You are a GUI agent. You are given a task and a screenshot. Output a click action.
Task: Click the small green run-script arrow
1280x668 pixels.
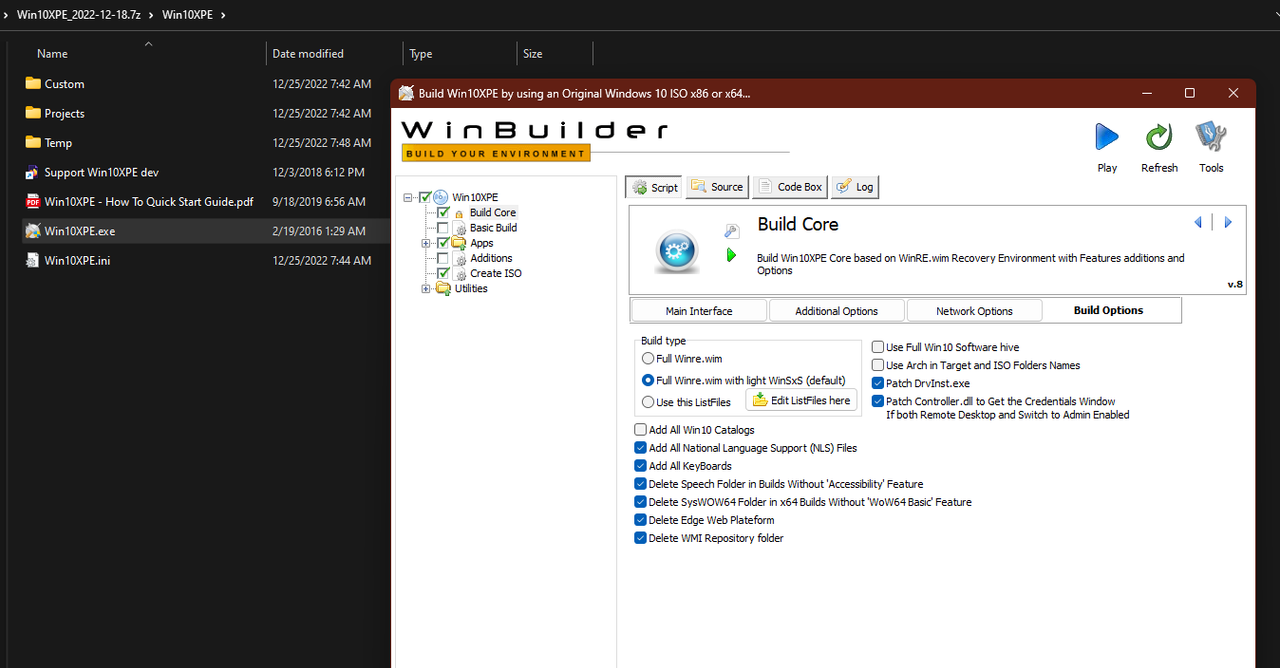tap(731, 256)
